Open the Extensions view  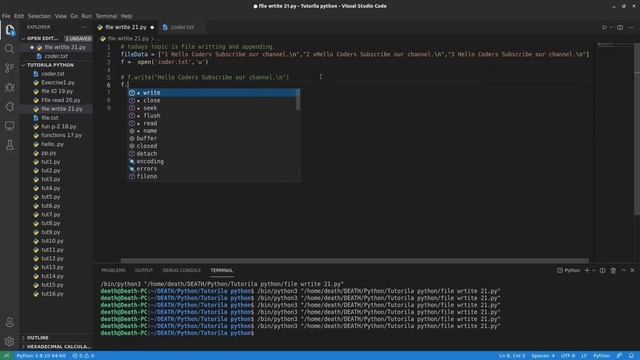coord(9,107)
